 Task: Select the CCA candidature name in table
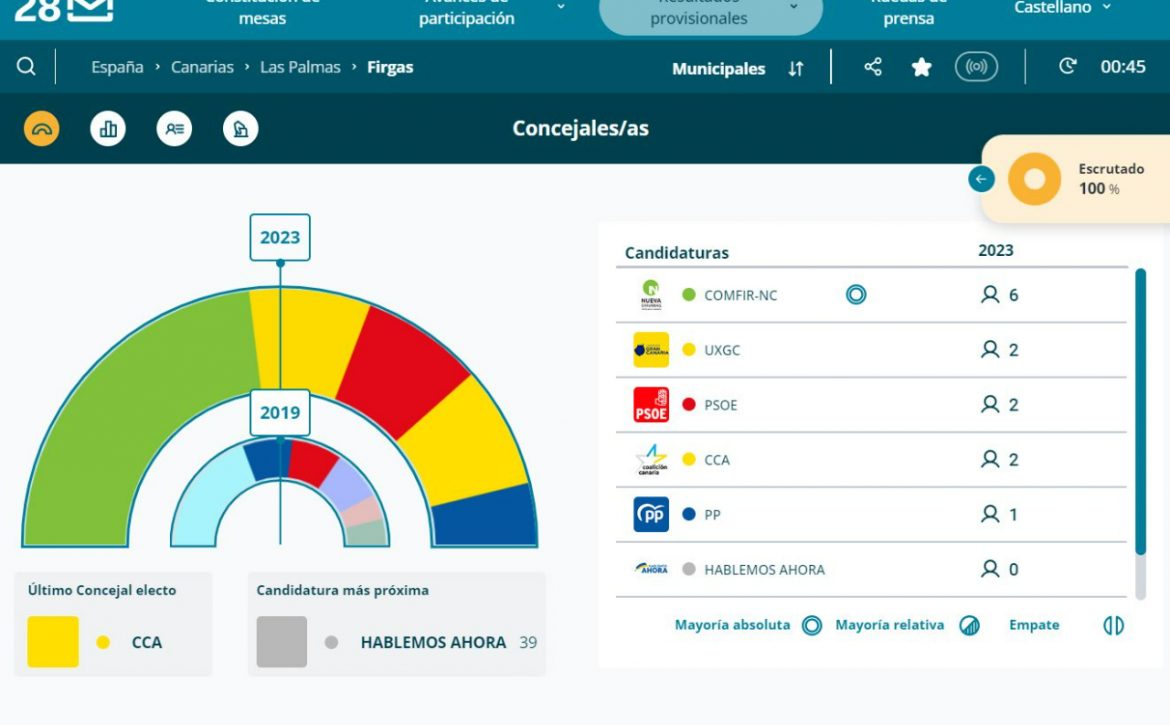click(716, 460)
